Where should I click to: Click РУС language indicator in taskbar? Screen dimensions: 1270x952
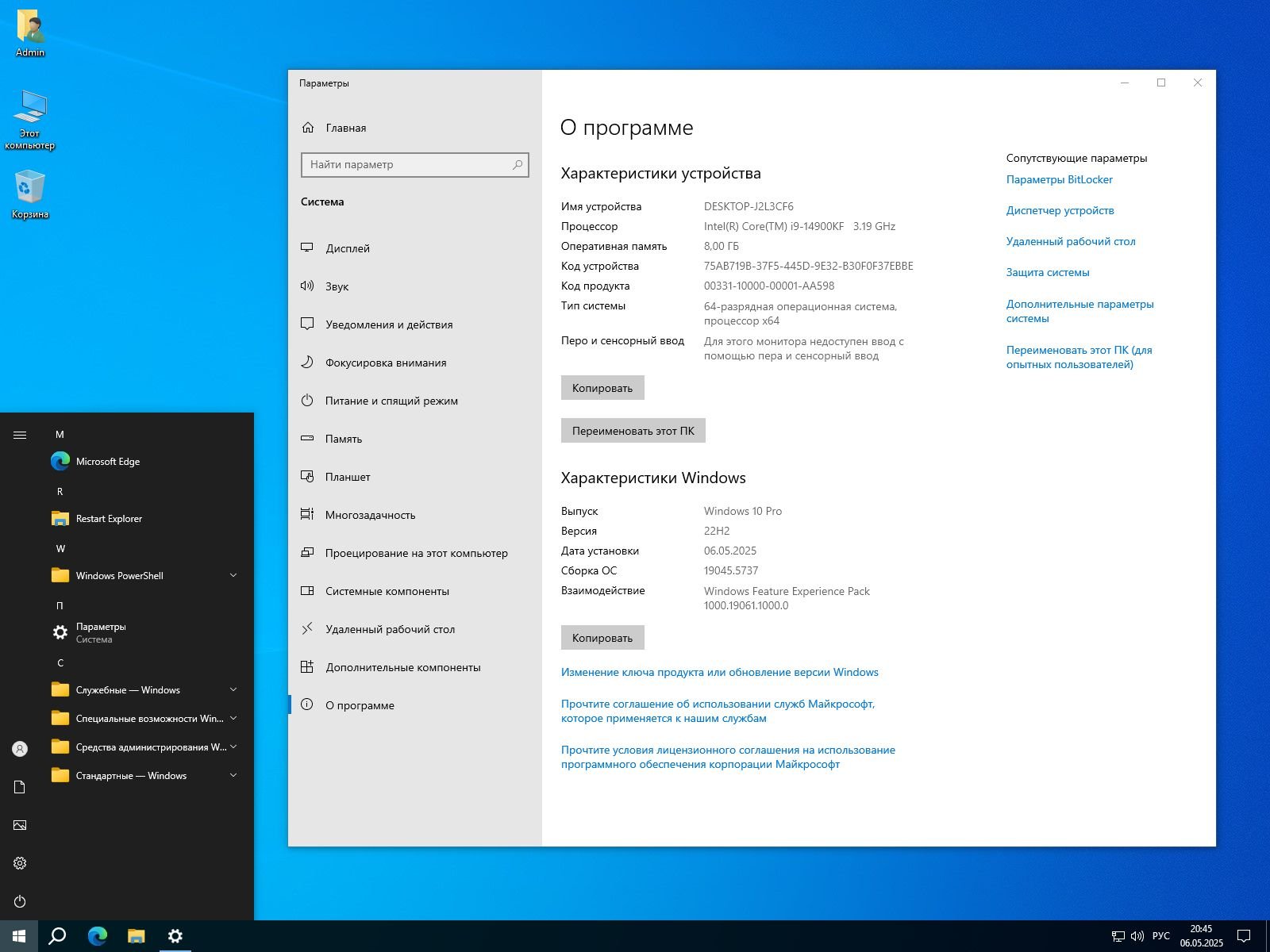coord(1160,936)
